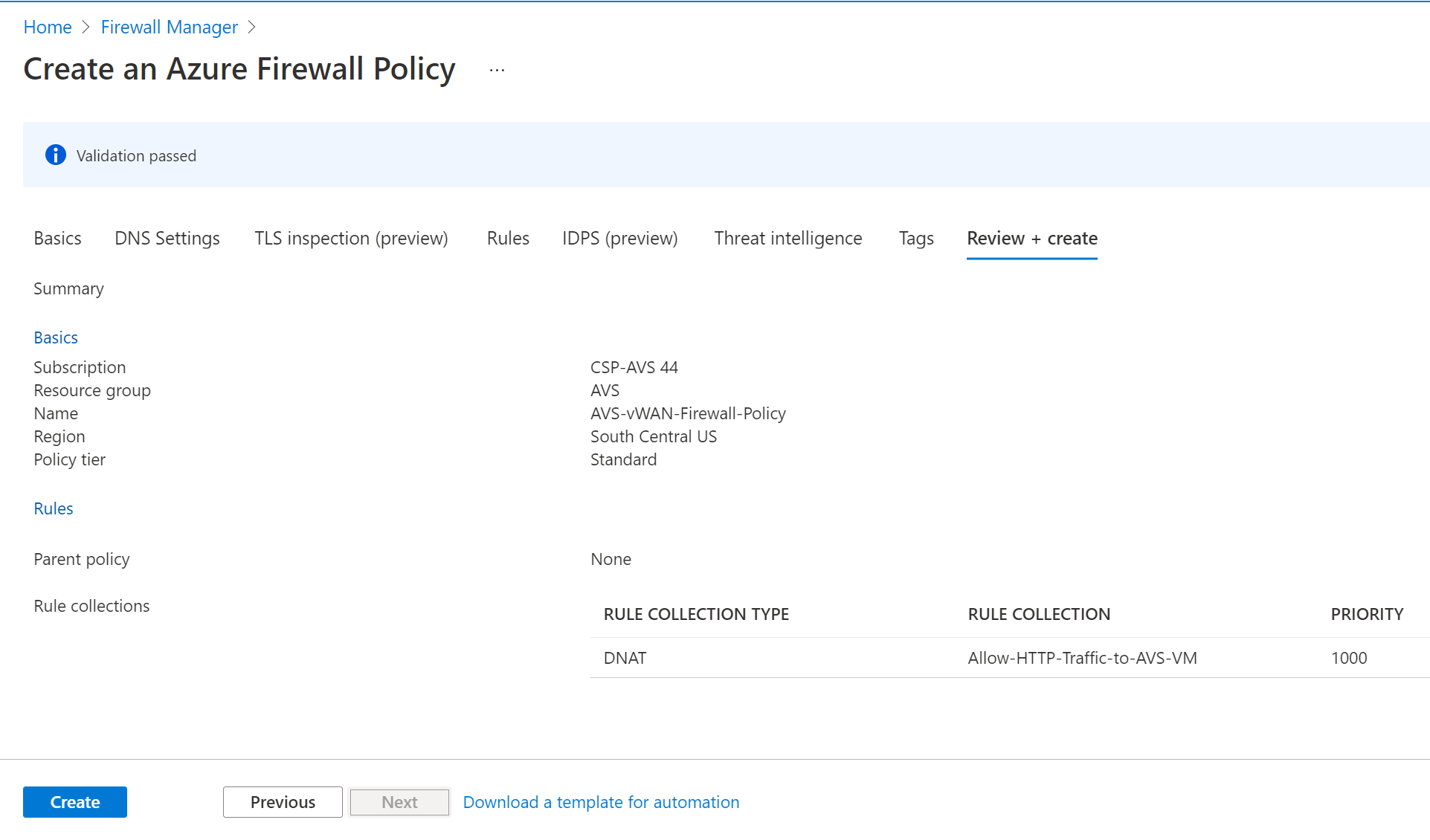Image resolution: width=1430 pixels, height=840 pixels.
Task: Go to Home breadcrumb link
Action: click(x=48, y=27)
